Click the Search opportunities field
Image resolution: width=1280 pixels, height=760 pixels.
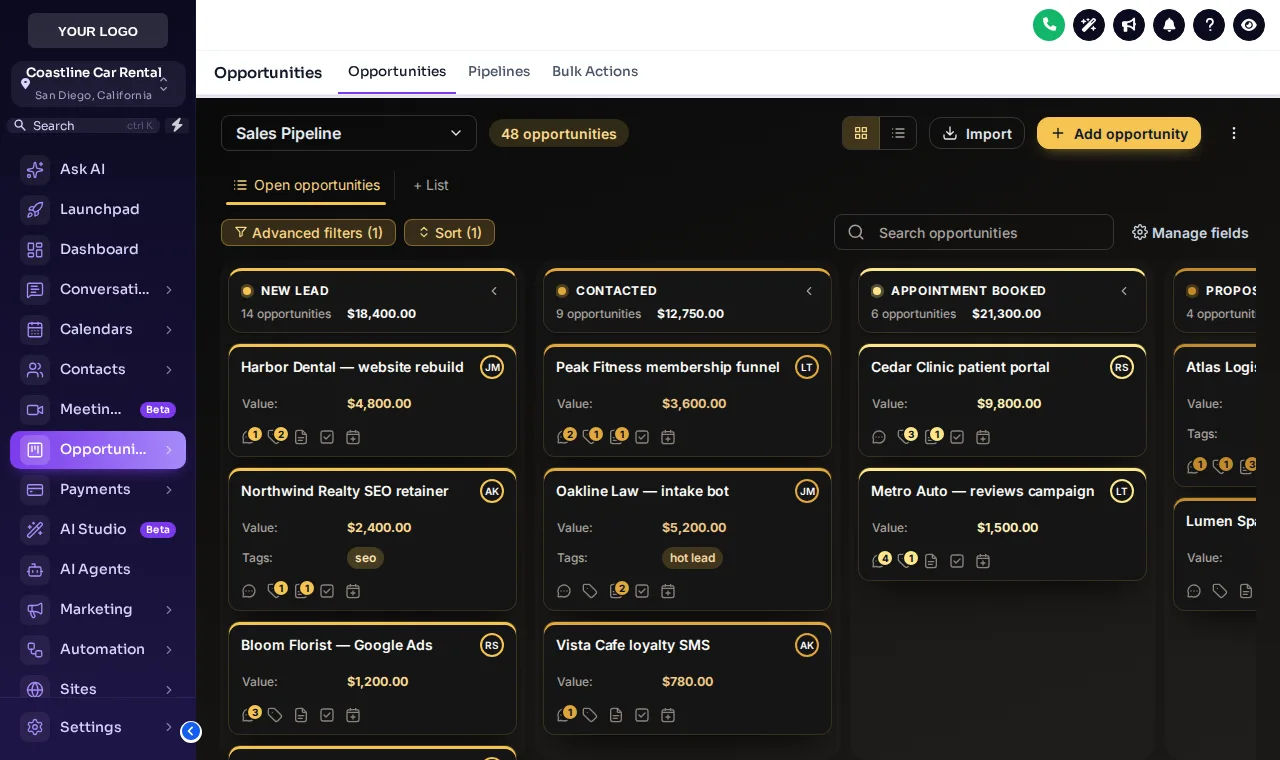[974, 232]
